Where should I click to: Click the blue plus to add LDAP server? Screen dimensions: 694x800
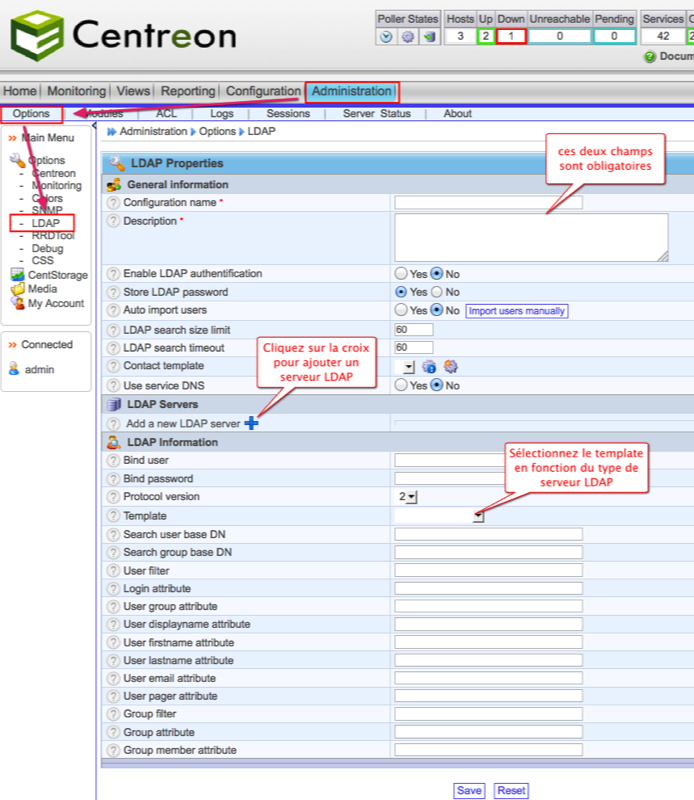coord(251,423)
